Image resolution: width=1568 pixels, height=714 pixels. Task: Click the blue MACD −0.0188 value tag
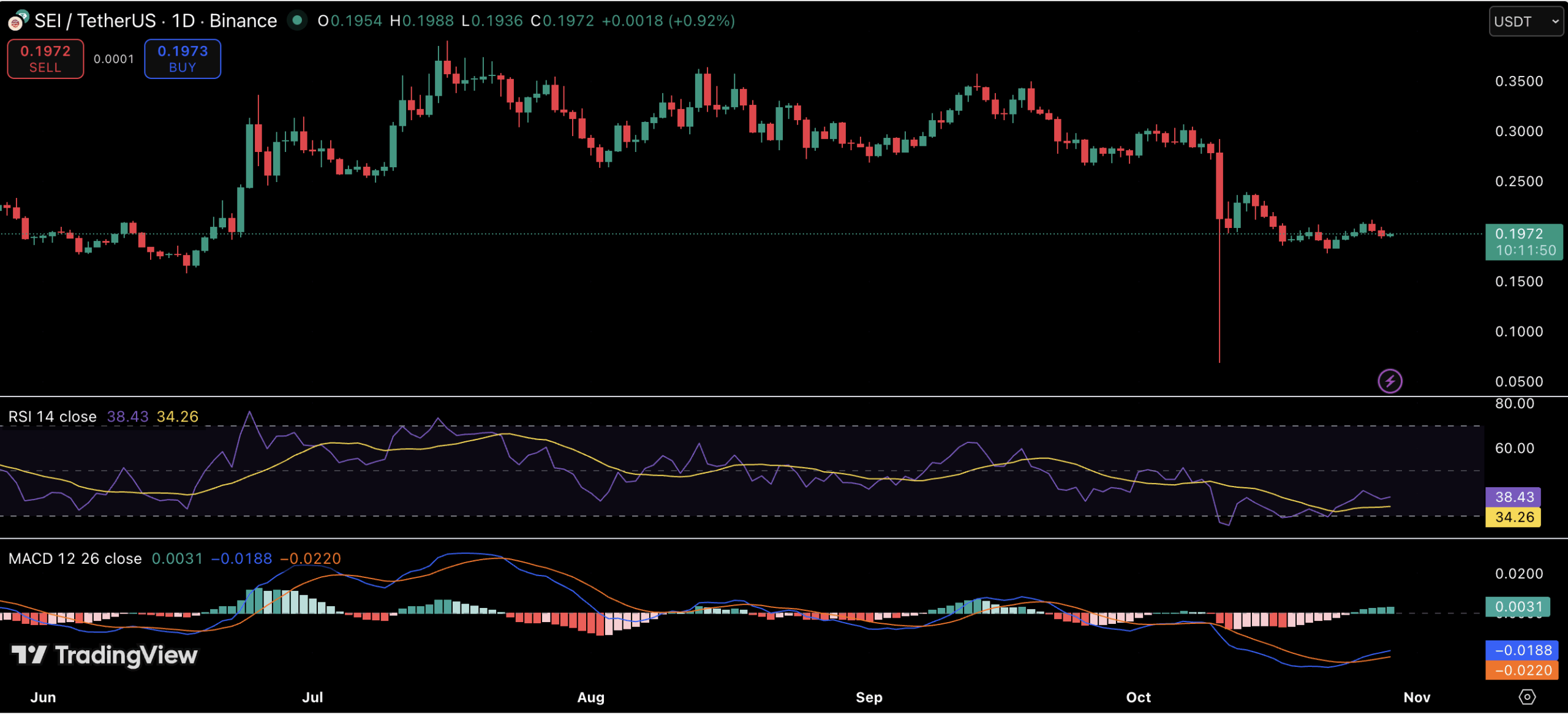(1523, 650)
